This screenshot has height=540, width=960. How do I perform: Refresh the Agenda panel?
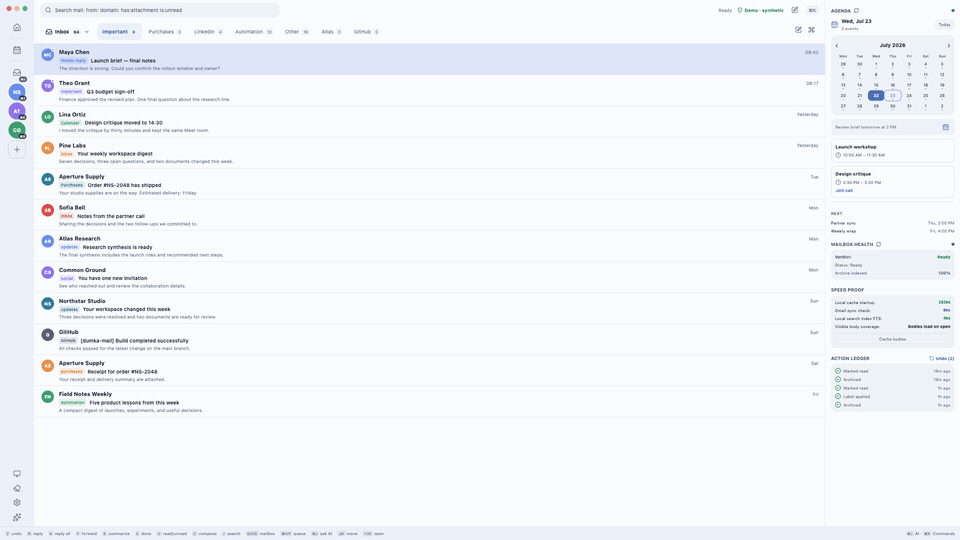(x=857, y=10)
